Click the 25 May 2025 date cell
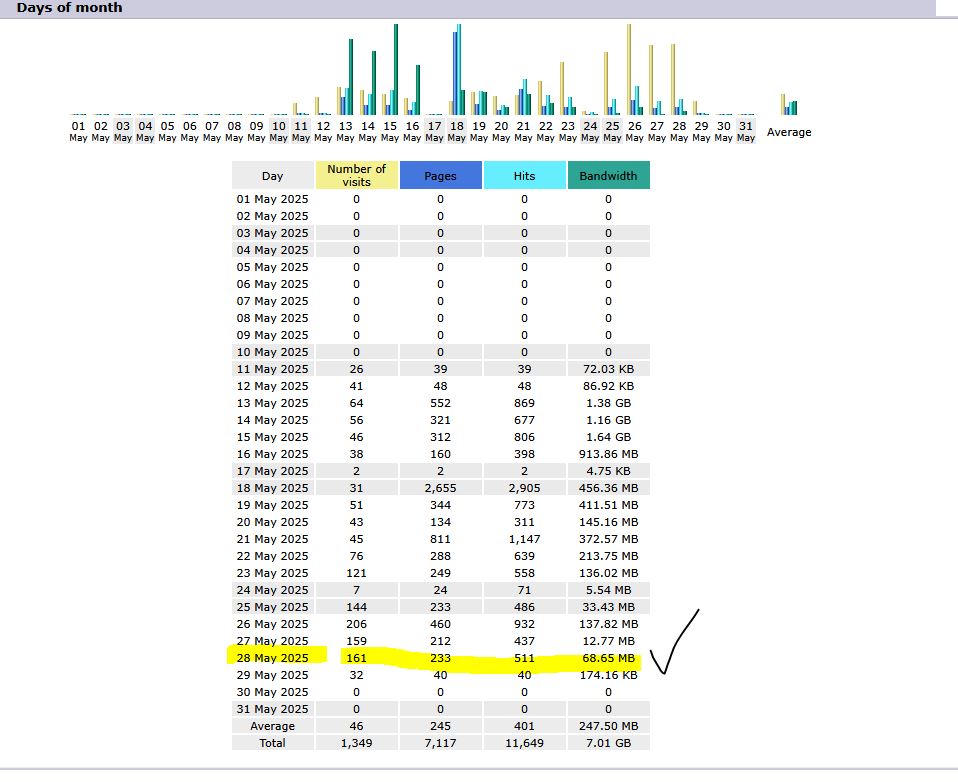The height and width of the screenshot is (782, 958). click(272, 607)
